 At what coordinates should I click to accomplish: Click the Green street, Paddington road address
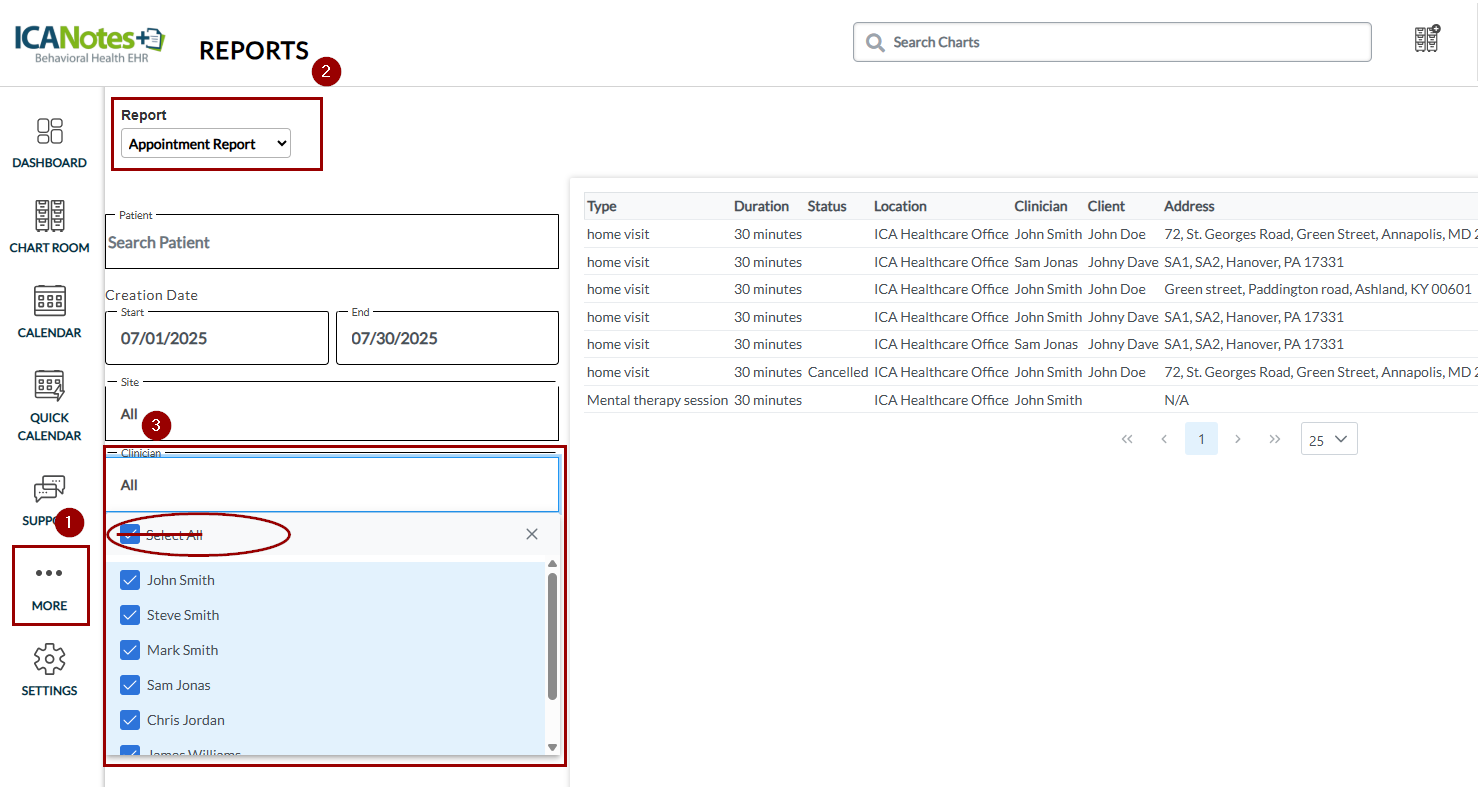click(x=1318, y=289)
